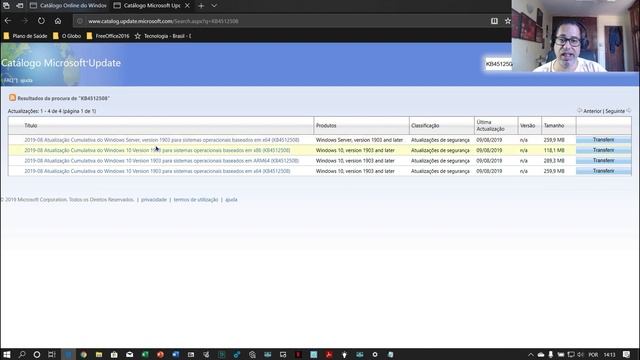The width and height of the screenshot is (640, 360).
Task: Open termos de utilização footer link
Action: coord(196,200)
